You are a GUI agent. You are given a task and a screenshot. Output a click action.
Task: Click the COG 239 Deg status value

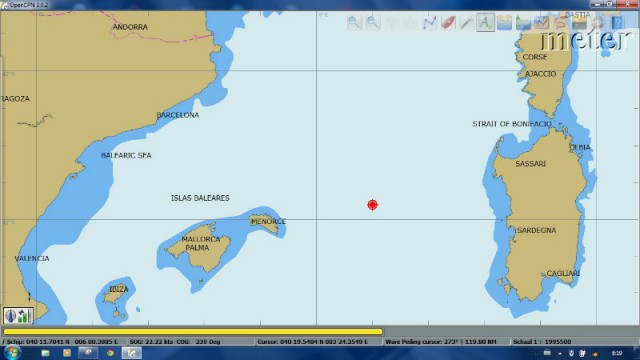[x=198, y=342]
